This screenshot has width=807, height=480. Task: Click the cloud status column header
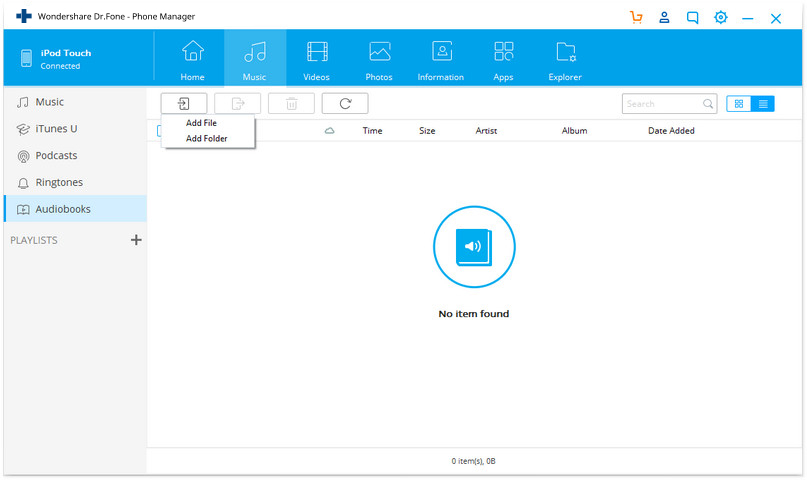[x=329, y=131]
